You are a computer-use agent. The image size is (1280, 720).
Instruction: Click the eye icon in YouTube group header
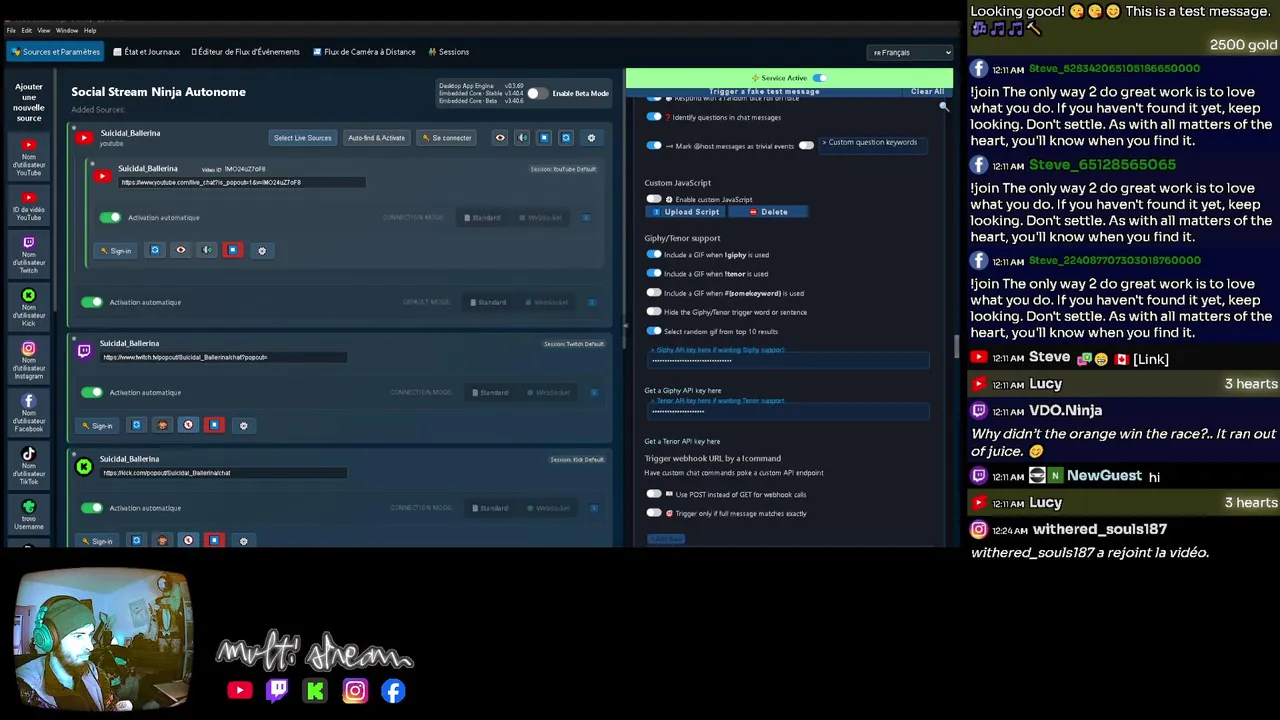pyautogui.click(x=500, y=138)
